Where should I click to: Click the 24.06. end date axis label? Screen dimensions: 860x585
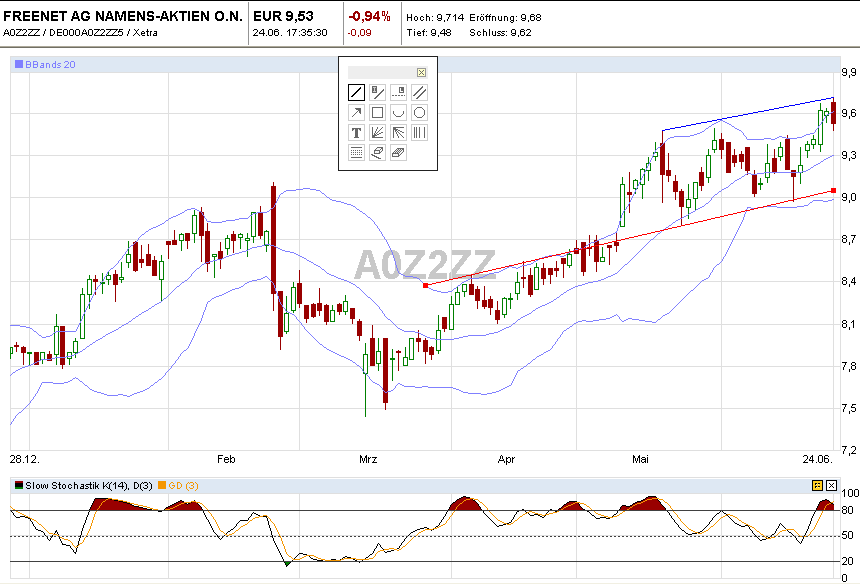[x=818, y=459]
